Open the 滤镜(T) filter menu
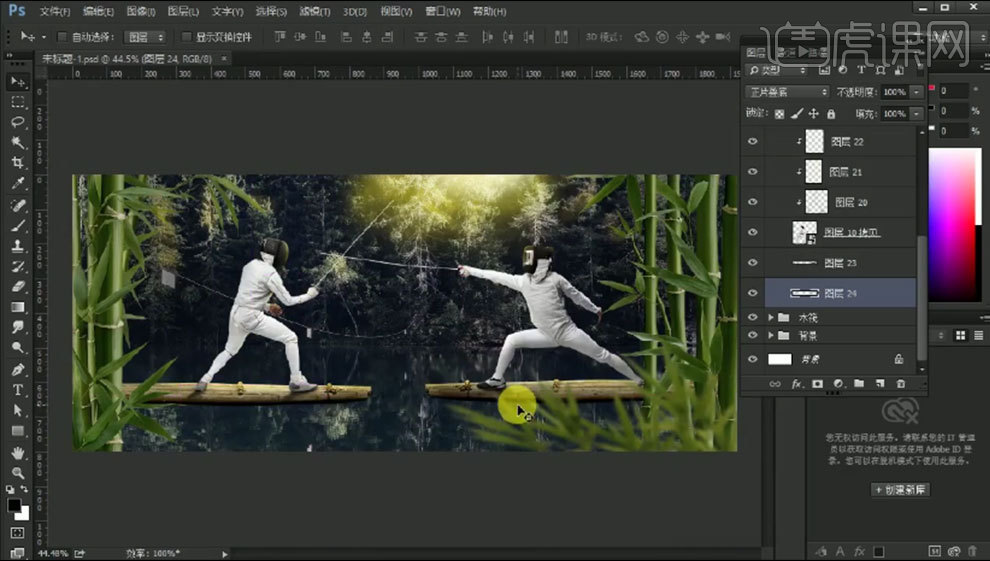 (x=315, y=12)
